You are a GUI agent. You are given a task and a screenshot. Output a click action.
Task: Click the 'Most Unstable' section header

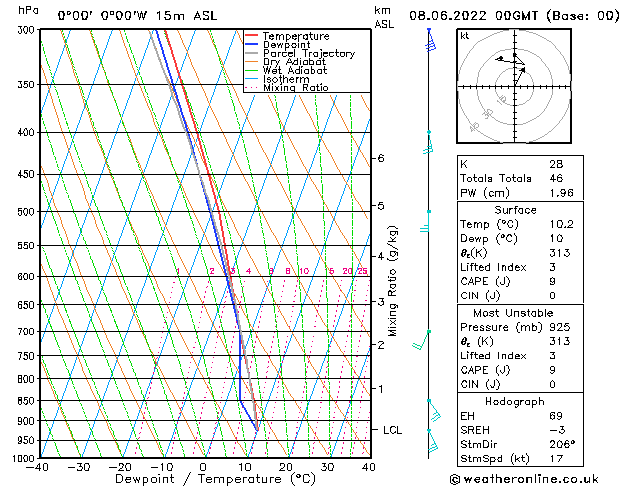click(513, 313)
